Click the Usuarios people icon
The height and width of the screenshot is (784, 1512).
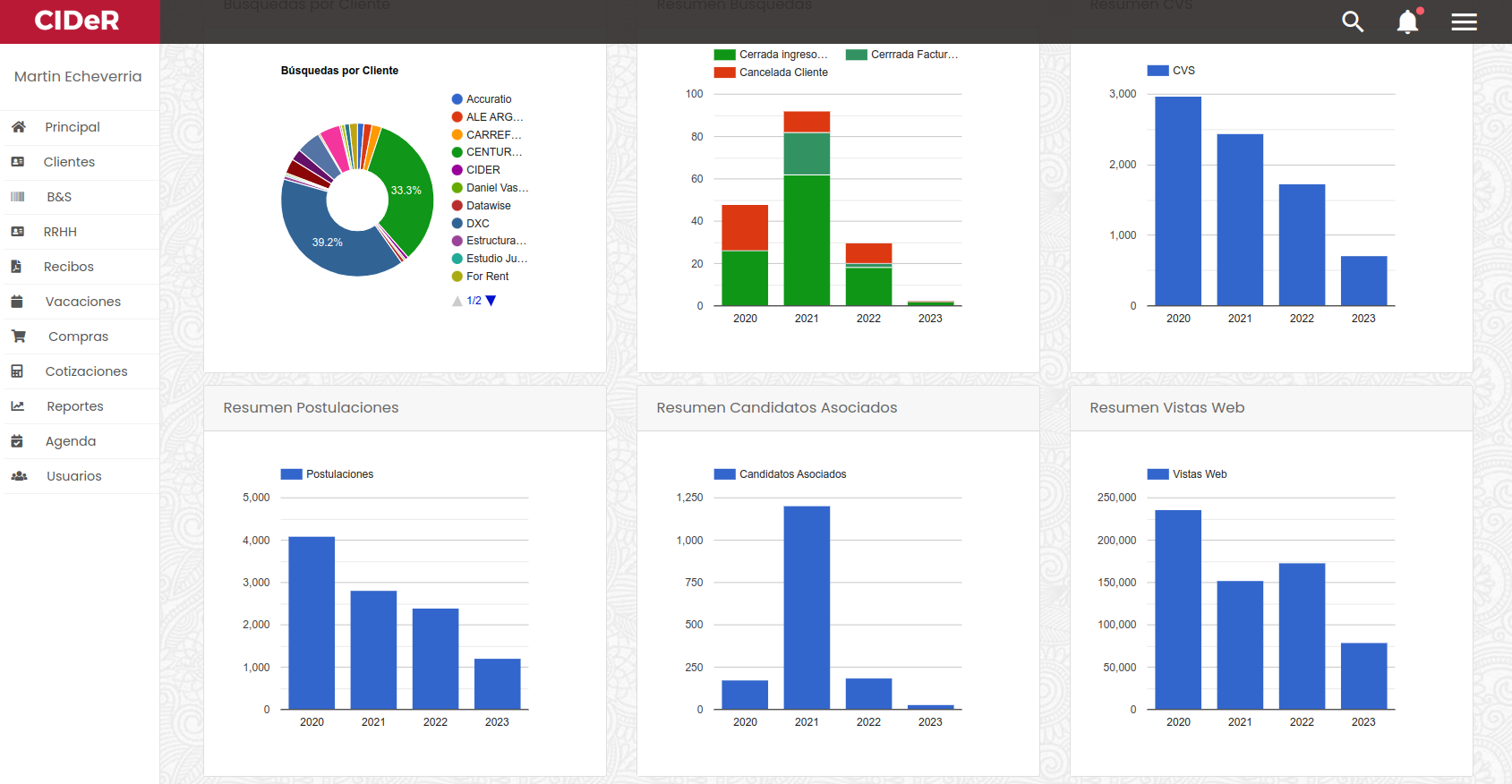(18, 476)
